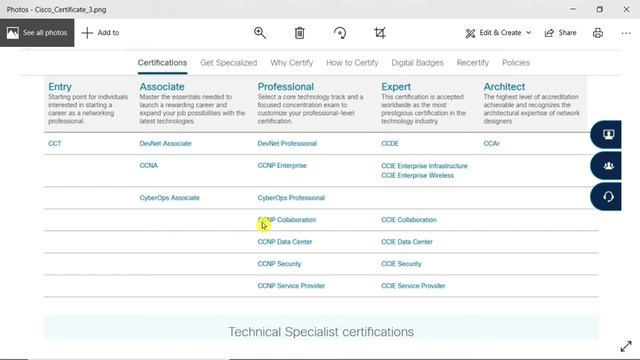Open the Add to menu
The image size is (640, 360).
tap(100, 33)
